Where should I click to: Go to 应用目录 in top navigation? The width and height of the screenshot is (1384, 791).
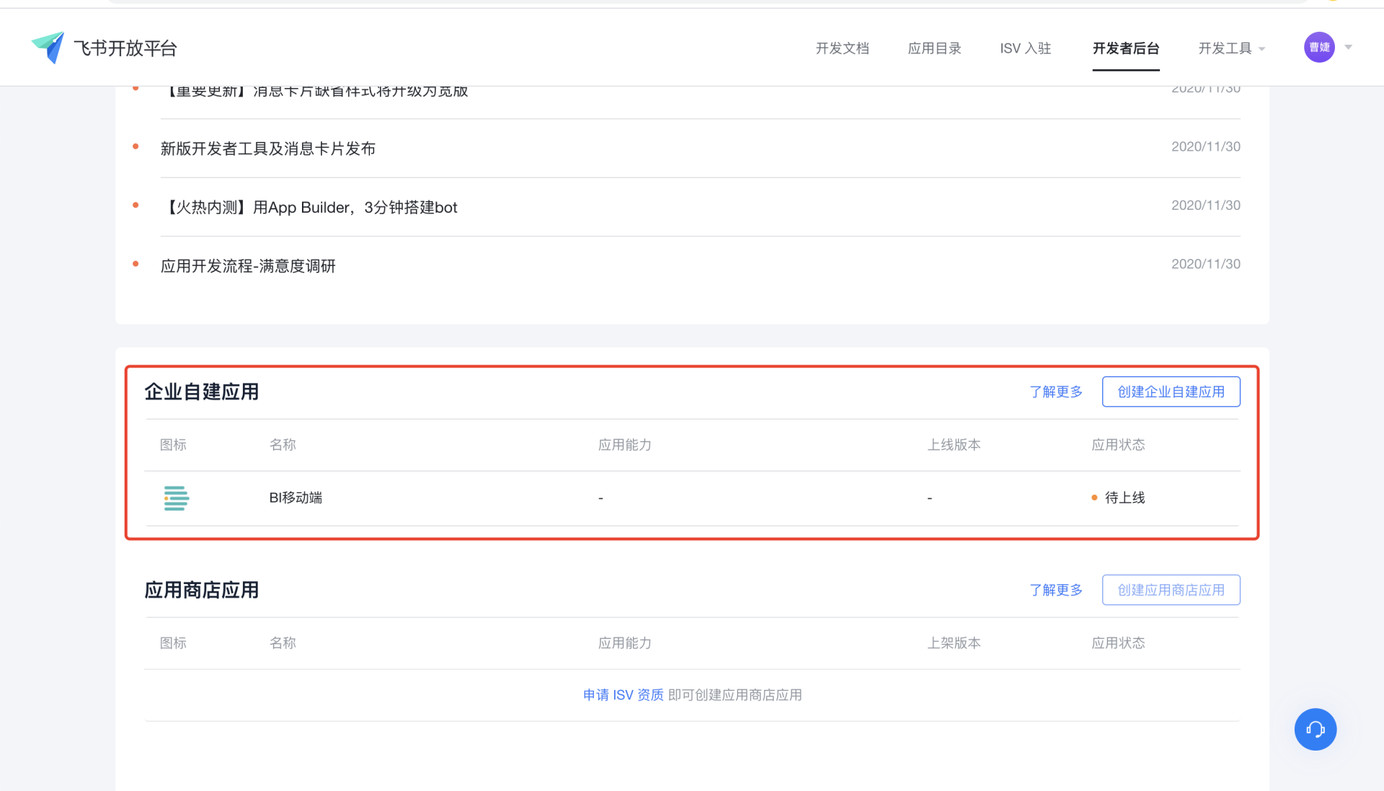(934, 48)
